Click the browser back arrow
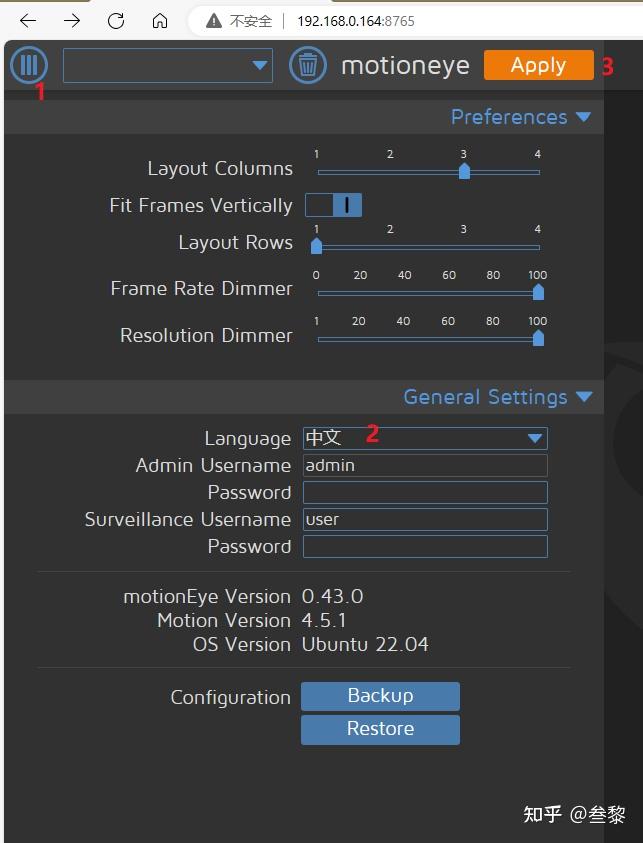Screen dimensions: 643x843 (25, 18)
